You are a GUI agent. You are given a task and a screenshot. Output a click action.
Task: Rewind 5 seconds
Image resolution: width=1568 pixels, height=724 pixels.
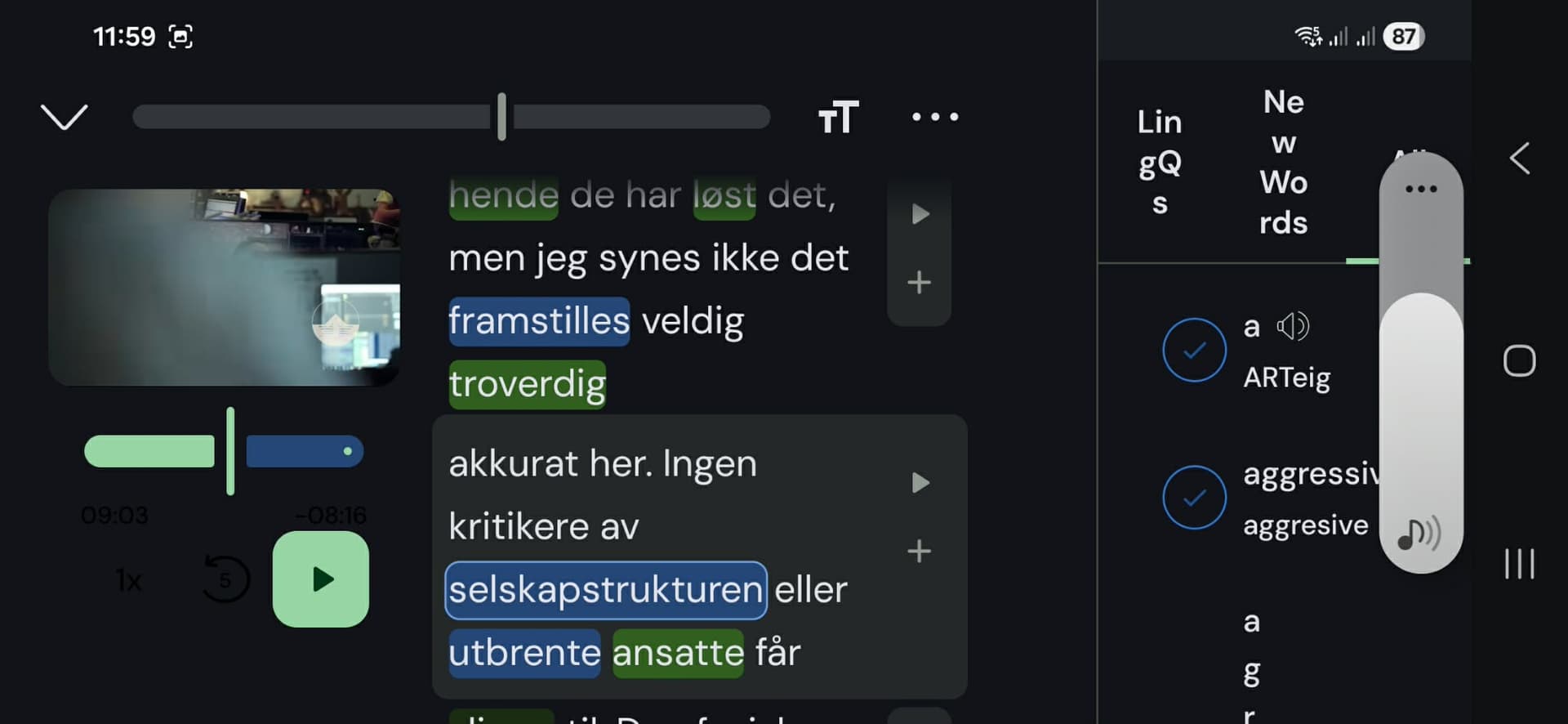click(225, 579)
